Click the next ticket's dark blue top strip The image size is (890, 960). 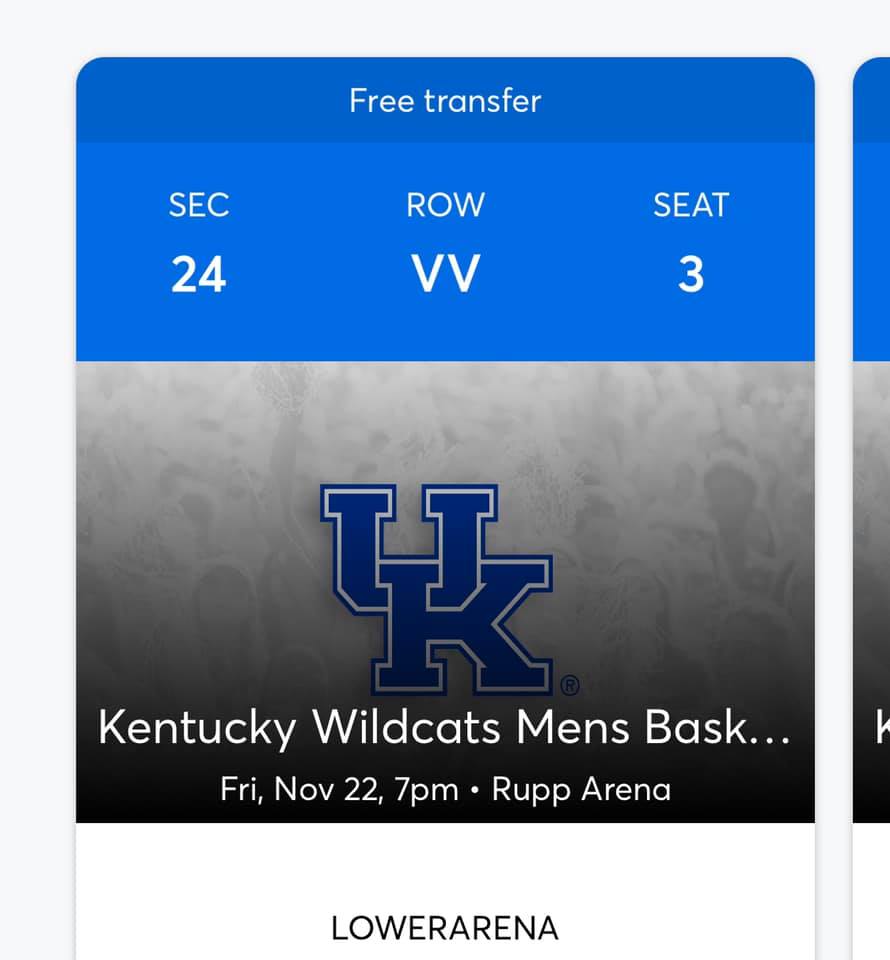click(872, 100)
